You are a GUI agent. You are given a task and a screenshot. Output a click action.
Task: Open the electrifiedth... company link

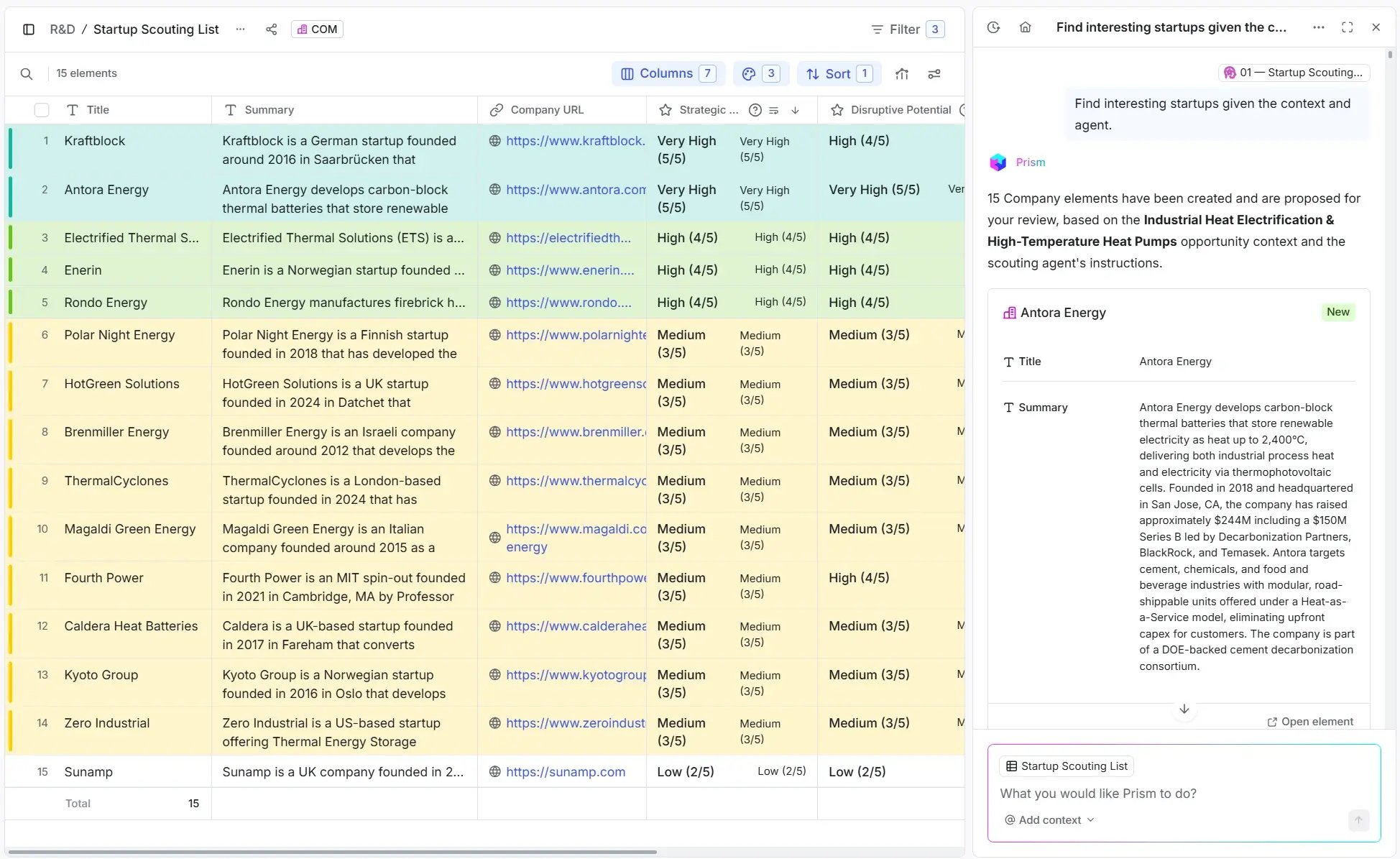click(x=568, y=238)
